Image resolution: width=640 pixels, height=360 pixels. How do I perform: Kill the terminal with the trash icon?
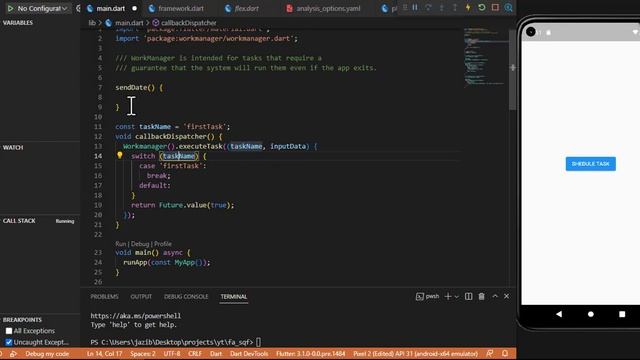click(482, 296)
